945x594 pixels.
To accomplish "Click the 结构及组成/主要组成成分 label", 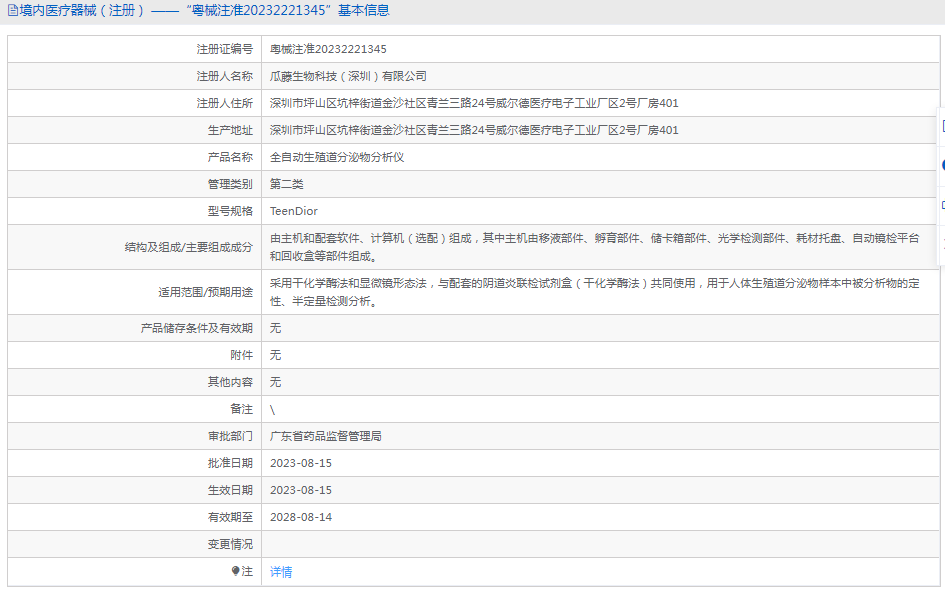I will (x=189, y=247).
